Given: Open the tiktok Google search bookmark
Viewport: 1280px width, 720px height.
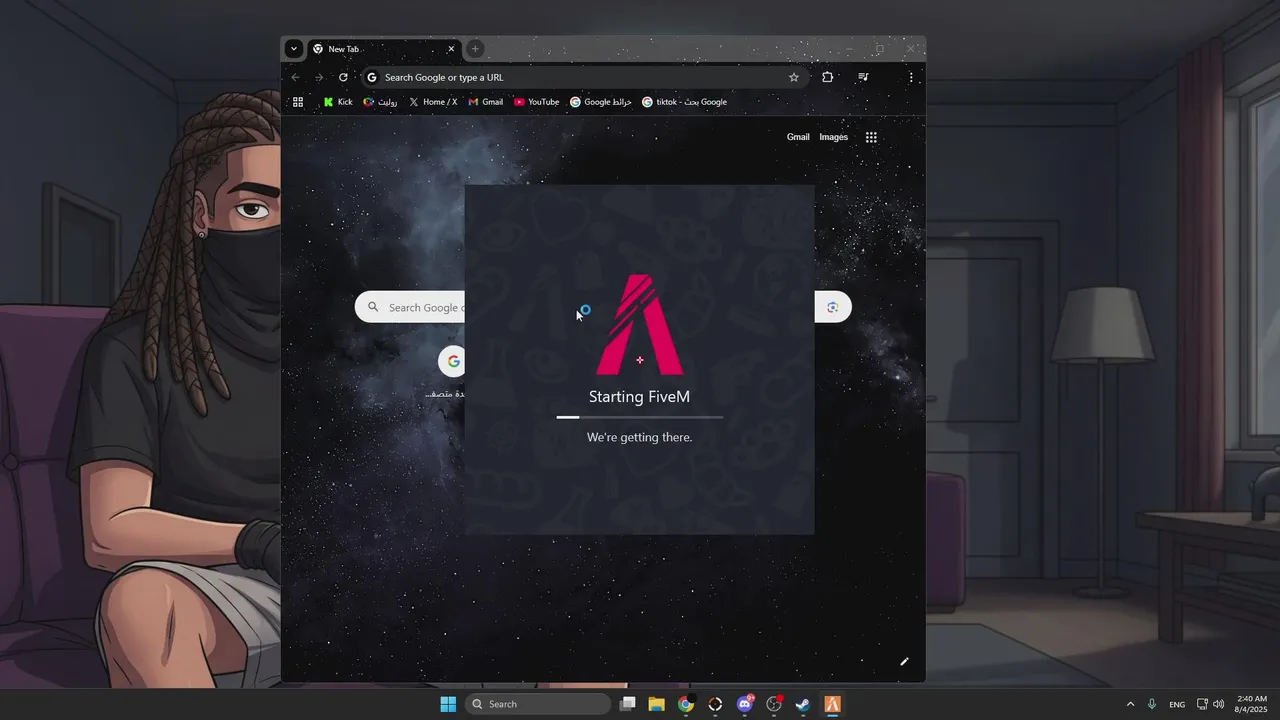Looking at the screenshot, I should tap(685, 102).
